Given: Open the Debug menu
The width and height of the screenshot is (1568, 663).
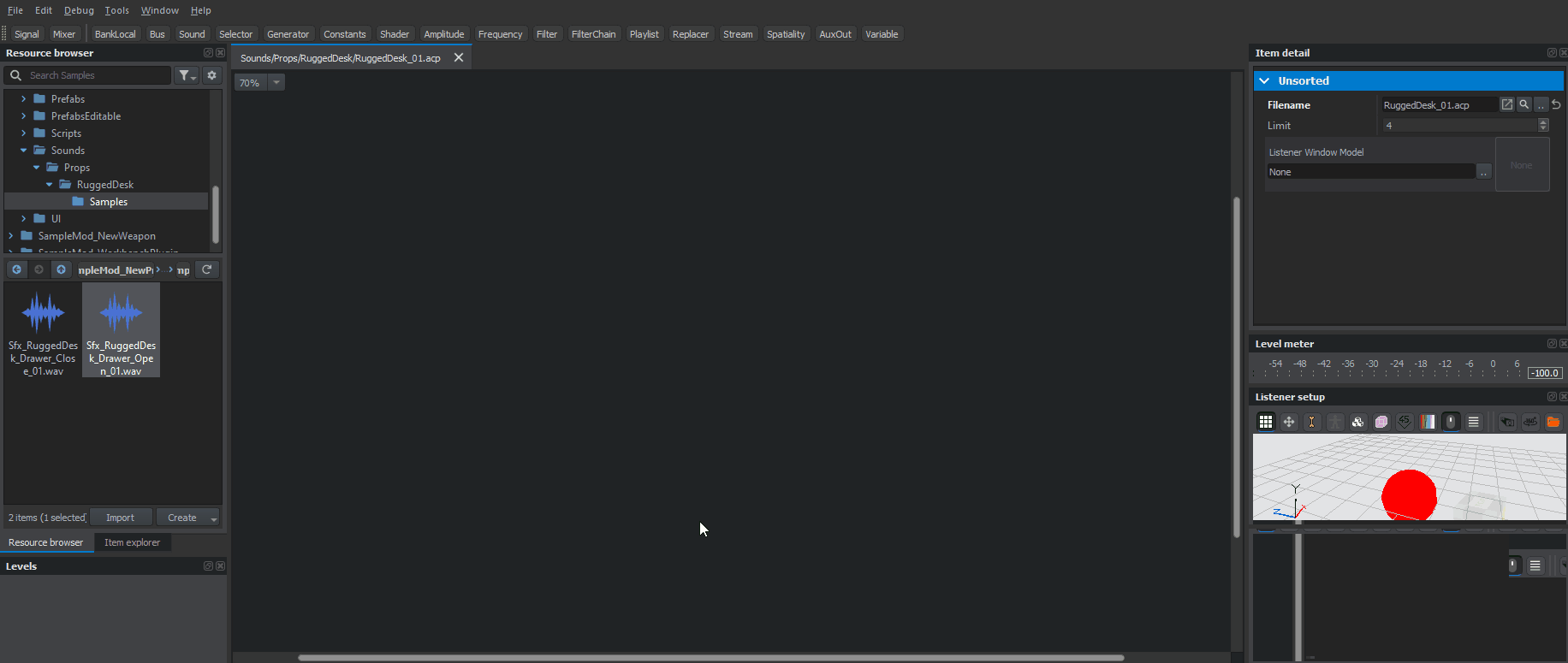Looking at the screenshot, I should (79, 10).
